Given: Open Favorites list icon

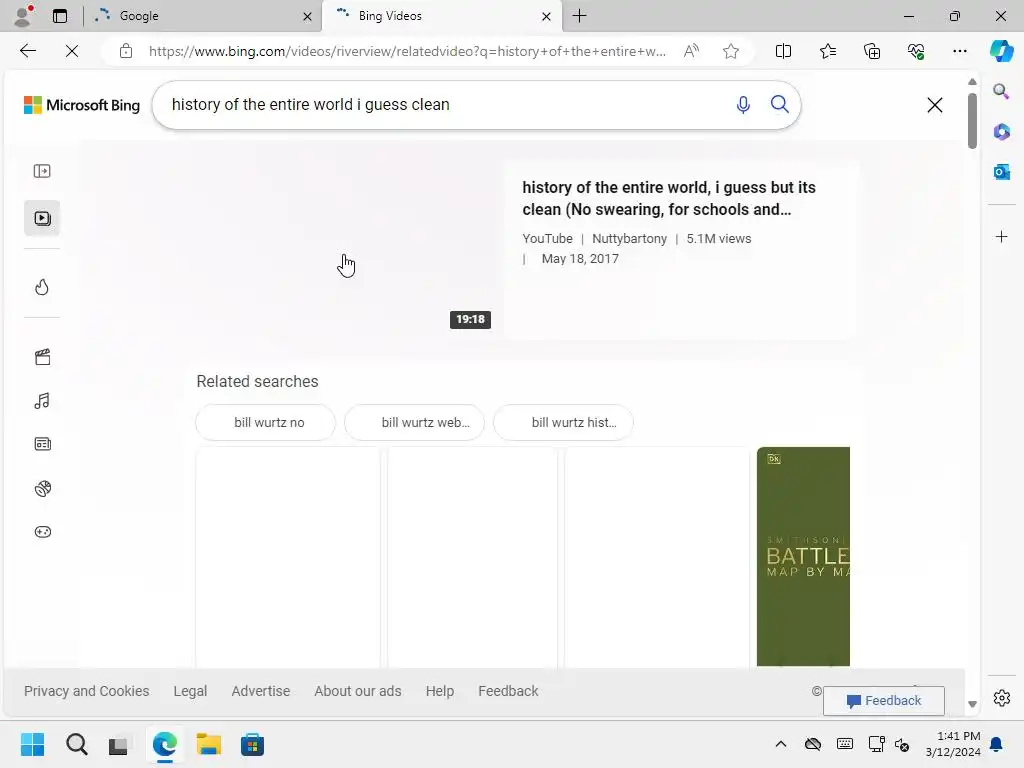Looking at the screenshot, I should point(827,51).
